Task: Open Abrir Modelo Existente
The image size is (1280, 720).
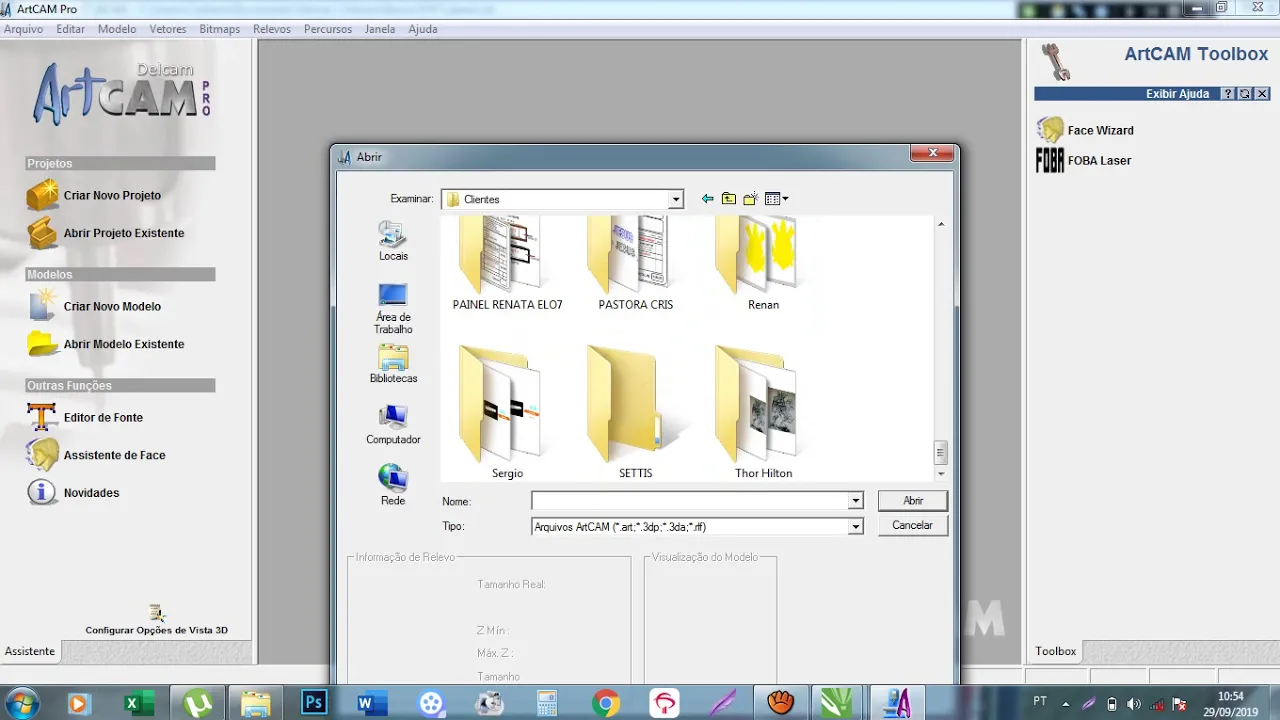Action: (123, 344)
